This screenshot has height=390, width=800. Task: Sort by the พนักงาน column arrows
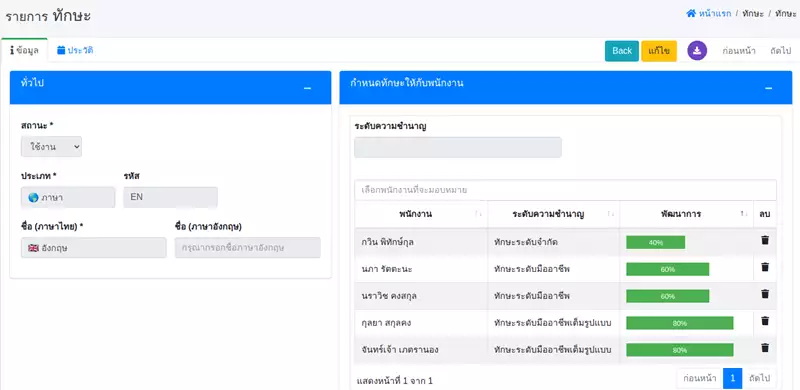click(479, 214)
